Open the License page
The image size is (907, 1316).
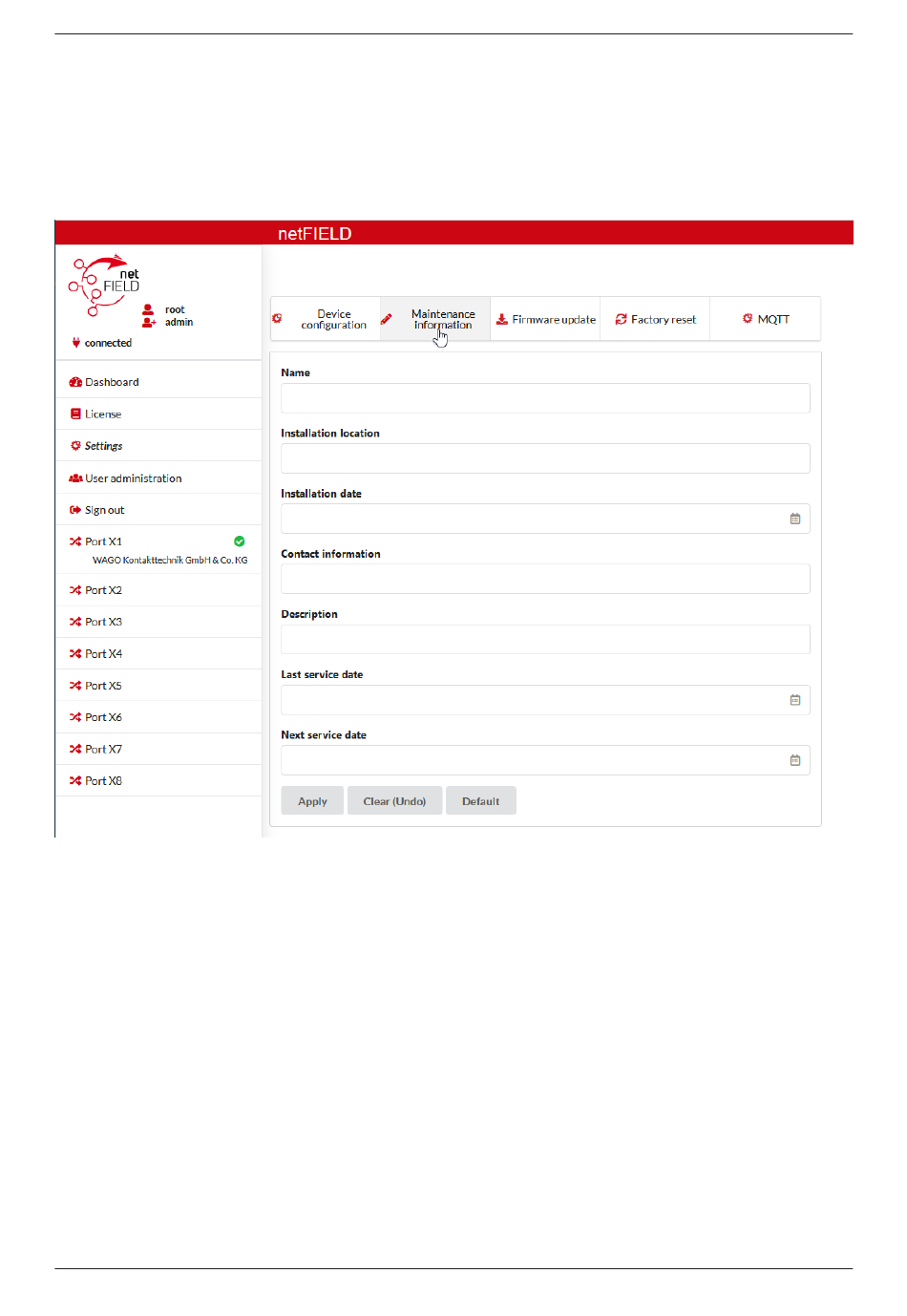(158, 414)
